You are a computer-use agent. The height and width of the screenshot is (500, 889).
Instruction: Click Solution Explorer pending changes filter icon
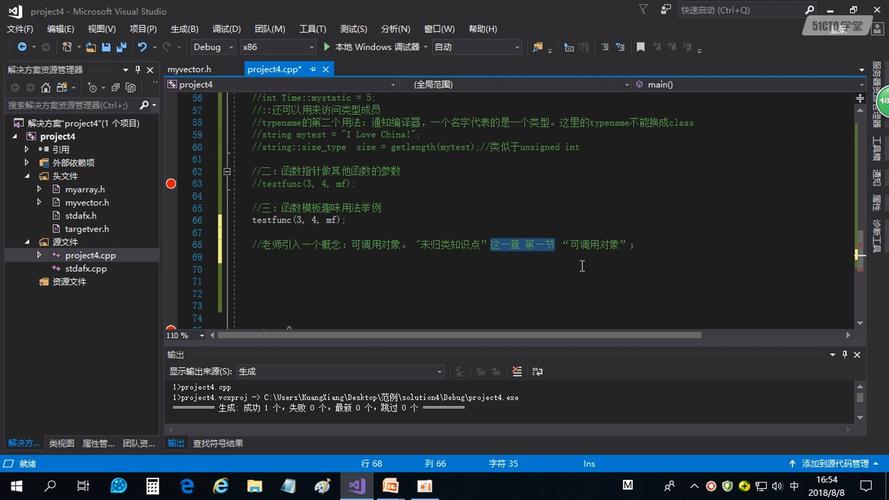[x=92, y=87]
